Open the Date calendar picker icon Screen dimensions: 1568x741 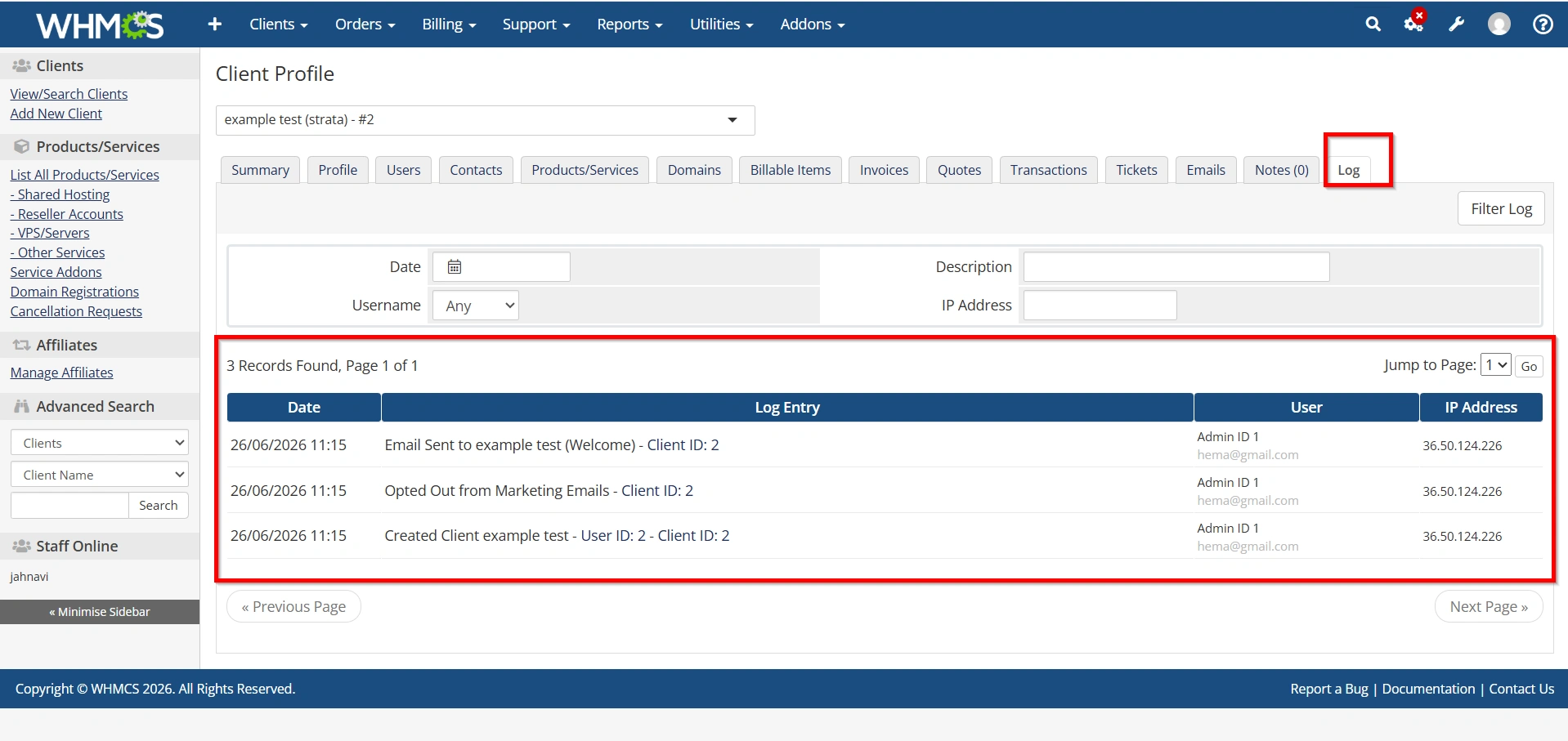click(x=455, y=267)
